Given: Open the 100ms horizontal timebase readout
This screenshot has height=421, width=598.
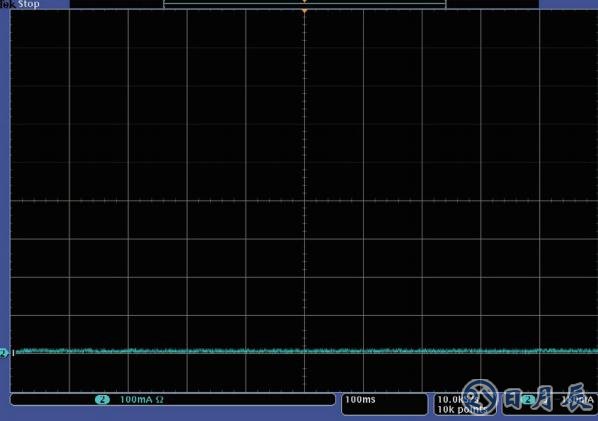Looking at the screenshot, I should pyautogui.click(x=360, y=399).
